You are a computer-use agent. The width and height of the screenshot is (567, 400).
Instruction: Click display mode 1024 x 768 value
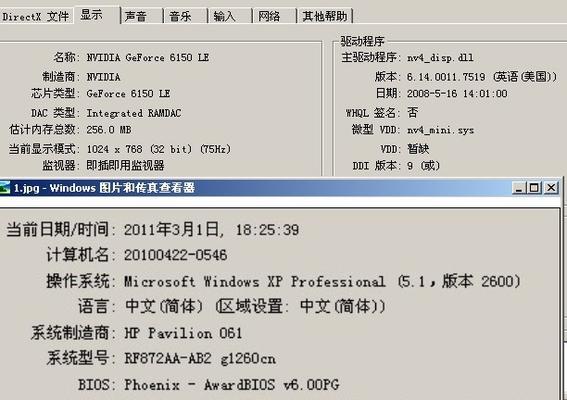(x=158, y=149)
